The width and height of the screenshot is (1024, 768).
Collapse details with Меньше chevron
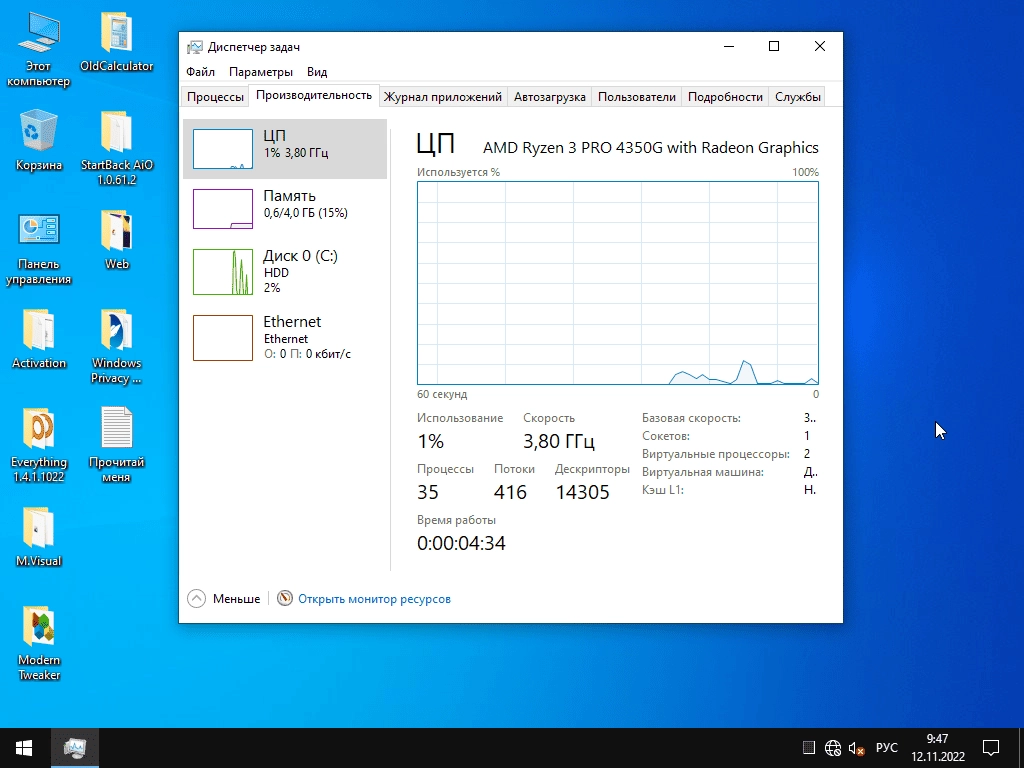(197, 598)
